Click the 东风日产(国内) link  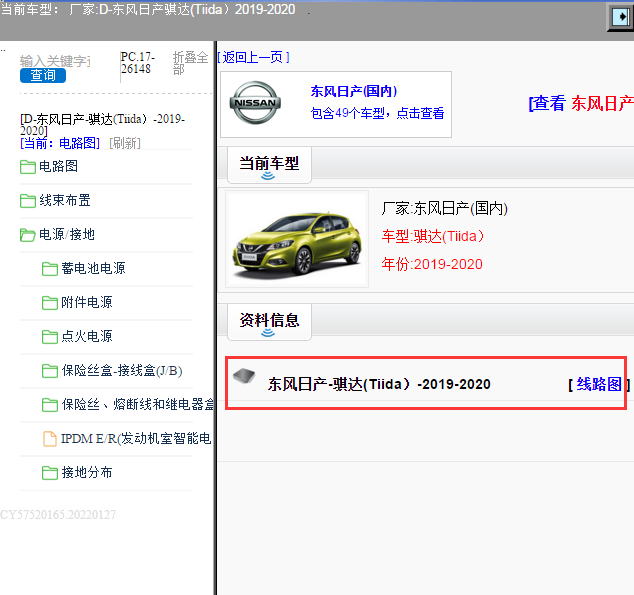[x=354, y=91]
